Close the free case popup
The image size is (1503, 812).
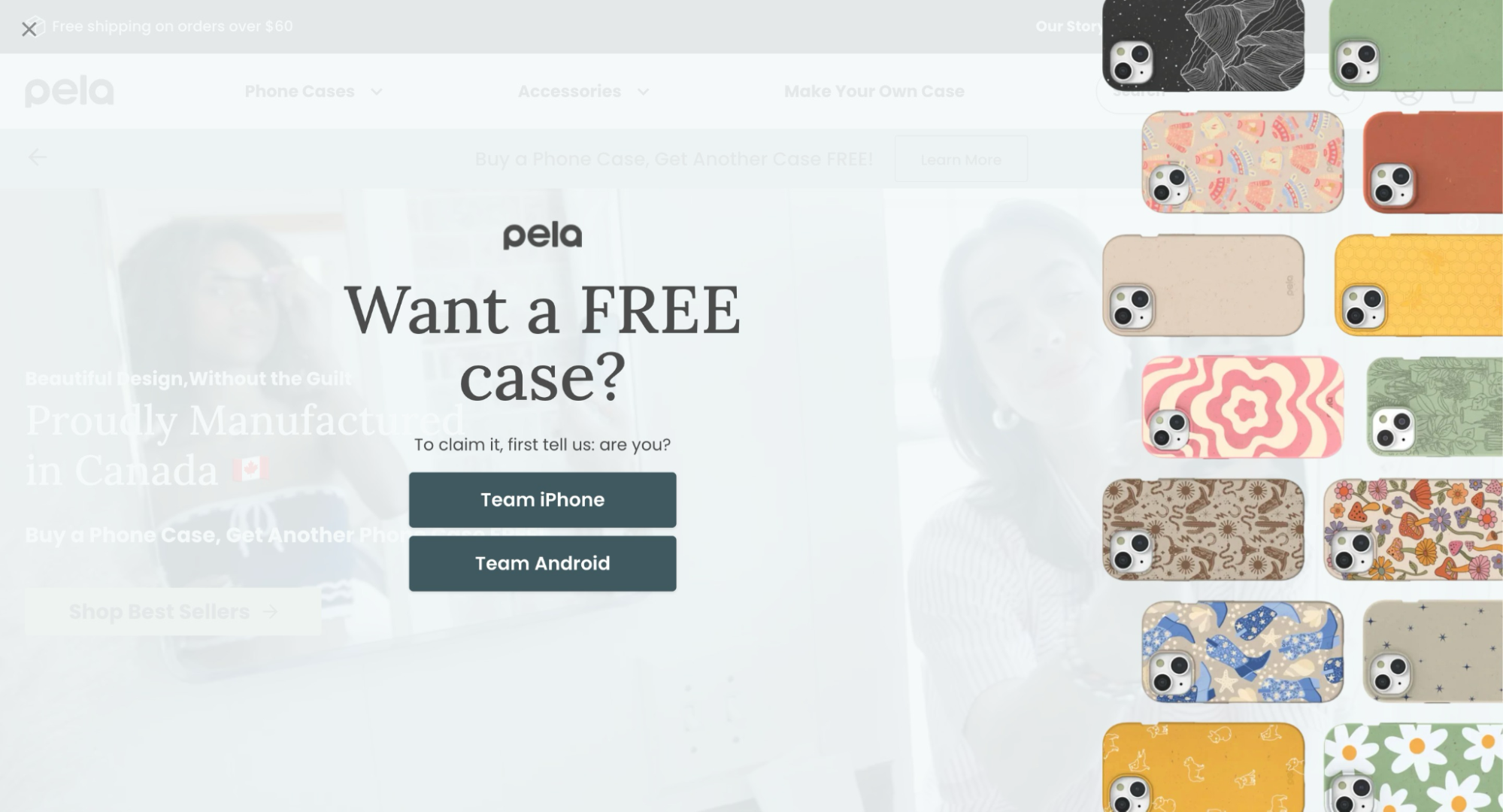[x=29, y=29]
